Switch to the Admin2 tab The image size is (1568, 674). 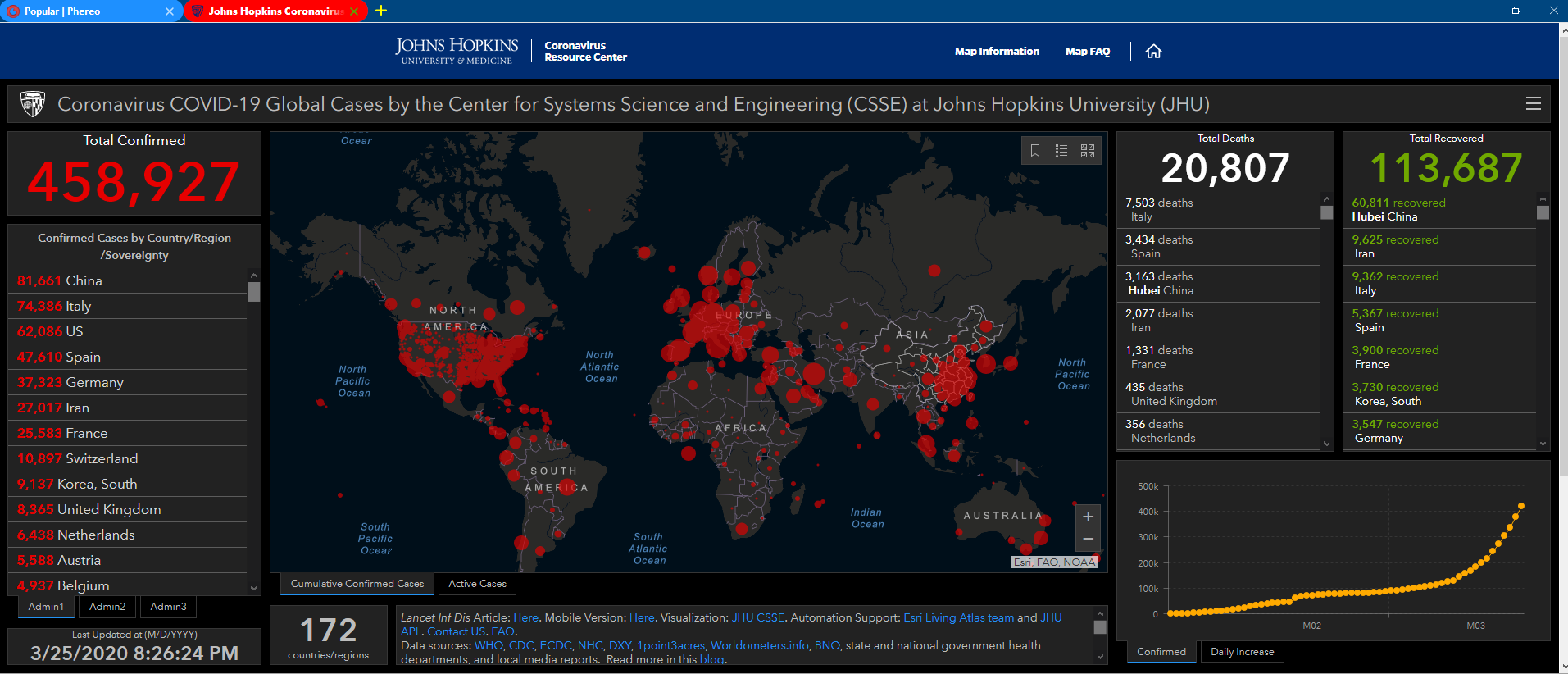pyautogui.click(x=107, y=607)
